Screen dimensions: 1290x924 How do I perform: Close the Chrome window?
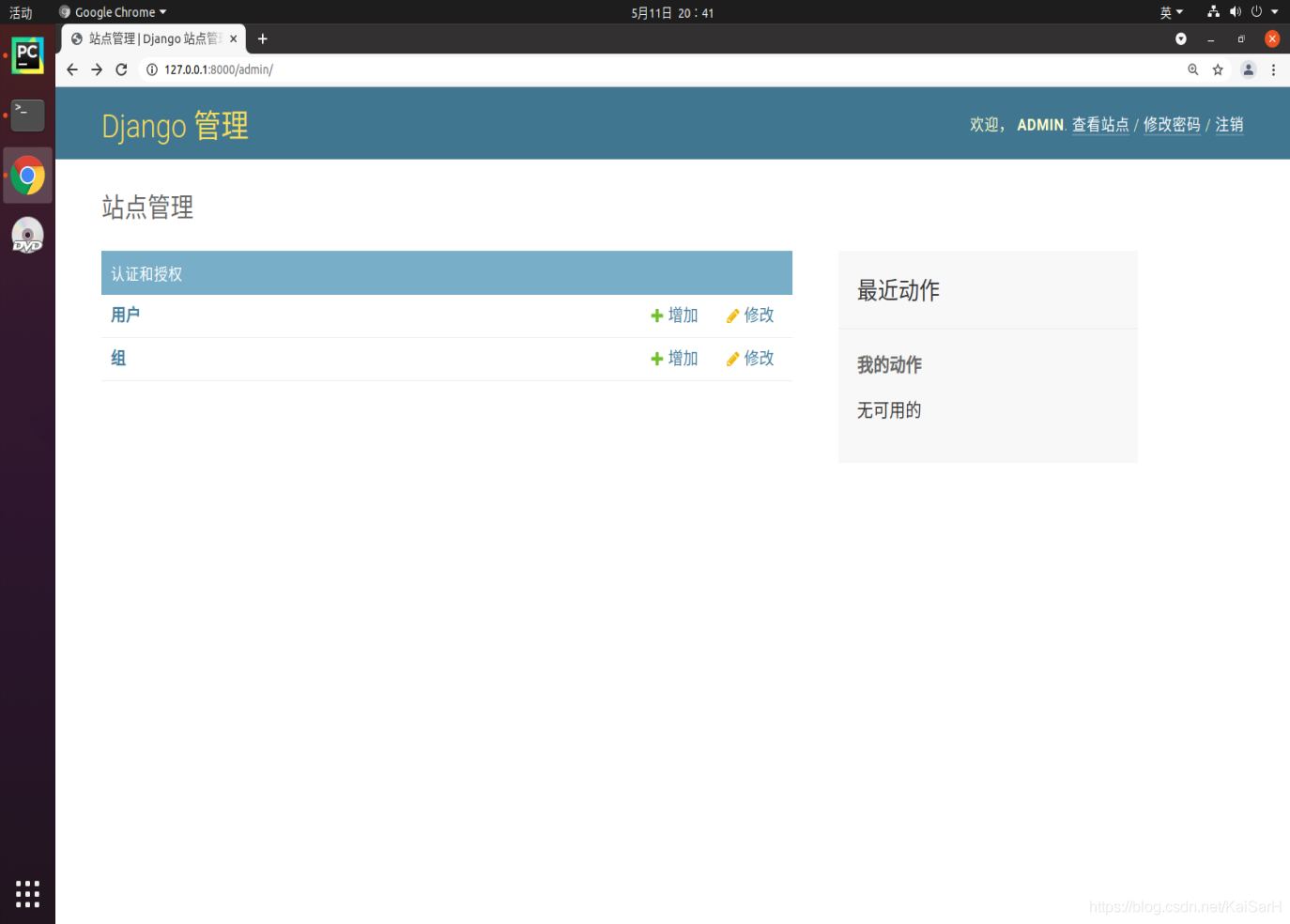click(x=1272, y=38)
